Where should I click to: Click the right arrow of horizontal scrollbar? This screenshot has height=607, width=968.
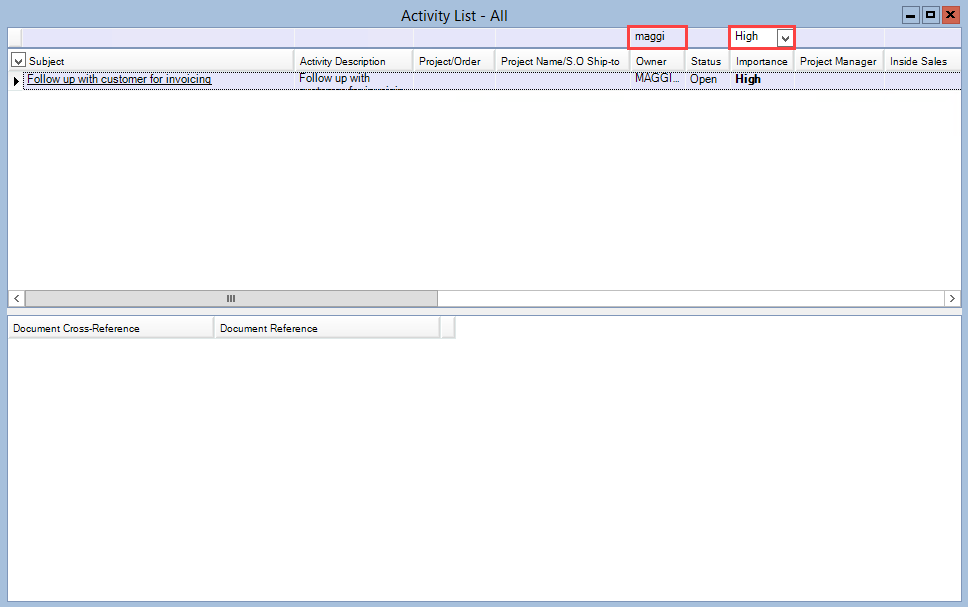click(952, 298)
